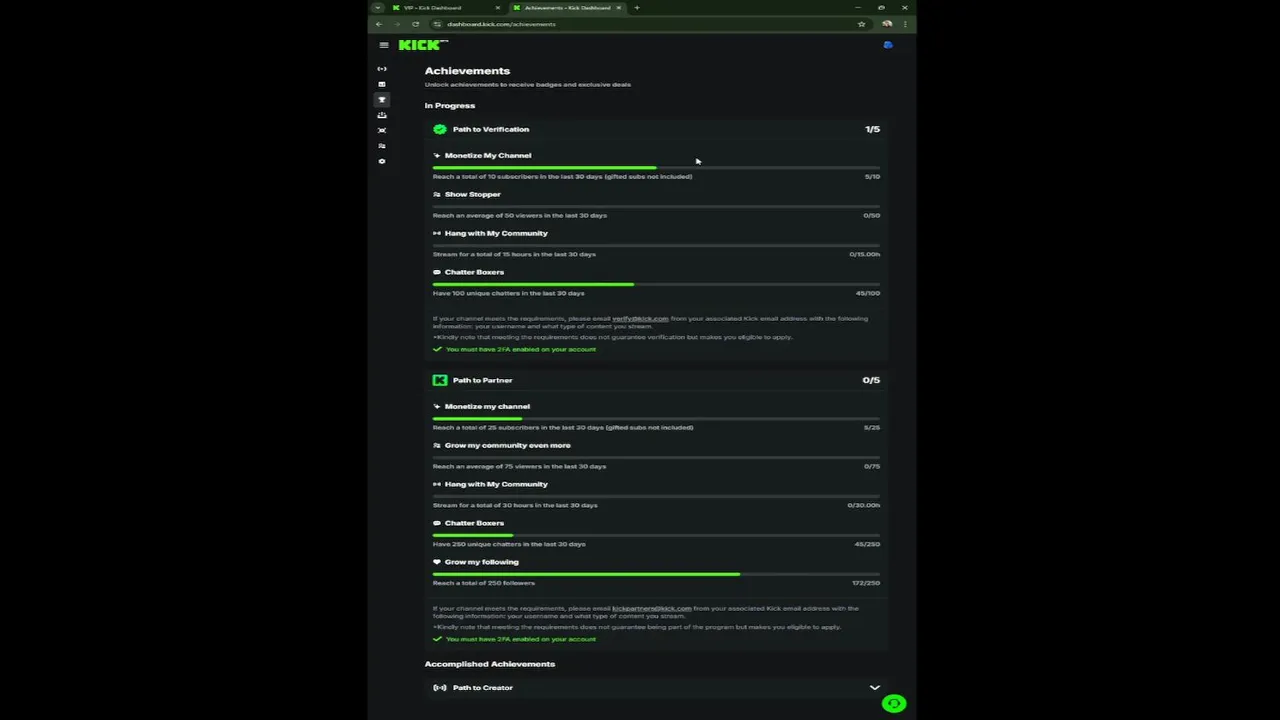Expand the Path to Creator section
Image resolution: width=1280 pixels, height=720 pixels.
(x=874, y=688)
